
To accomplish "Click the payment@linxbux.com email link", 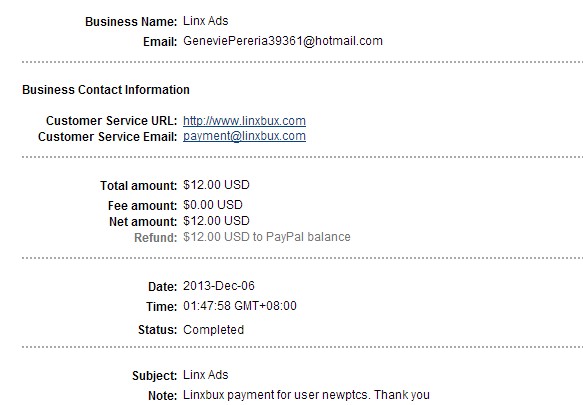I will [x=244, y=136].
